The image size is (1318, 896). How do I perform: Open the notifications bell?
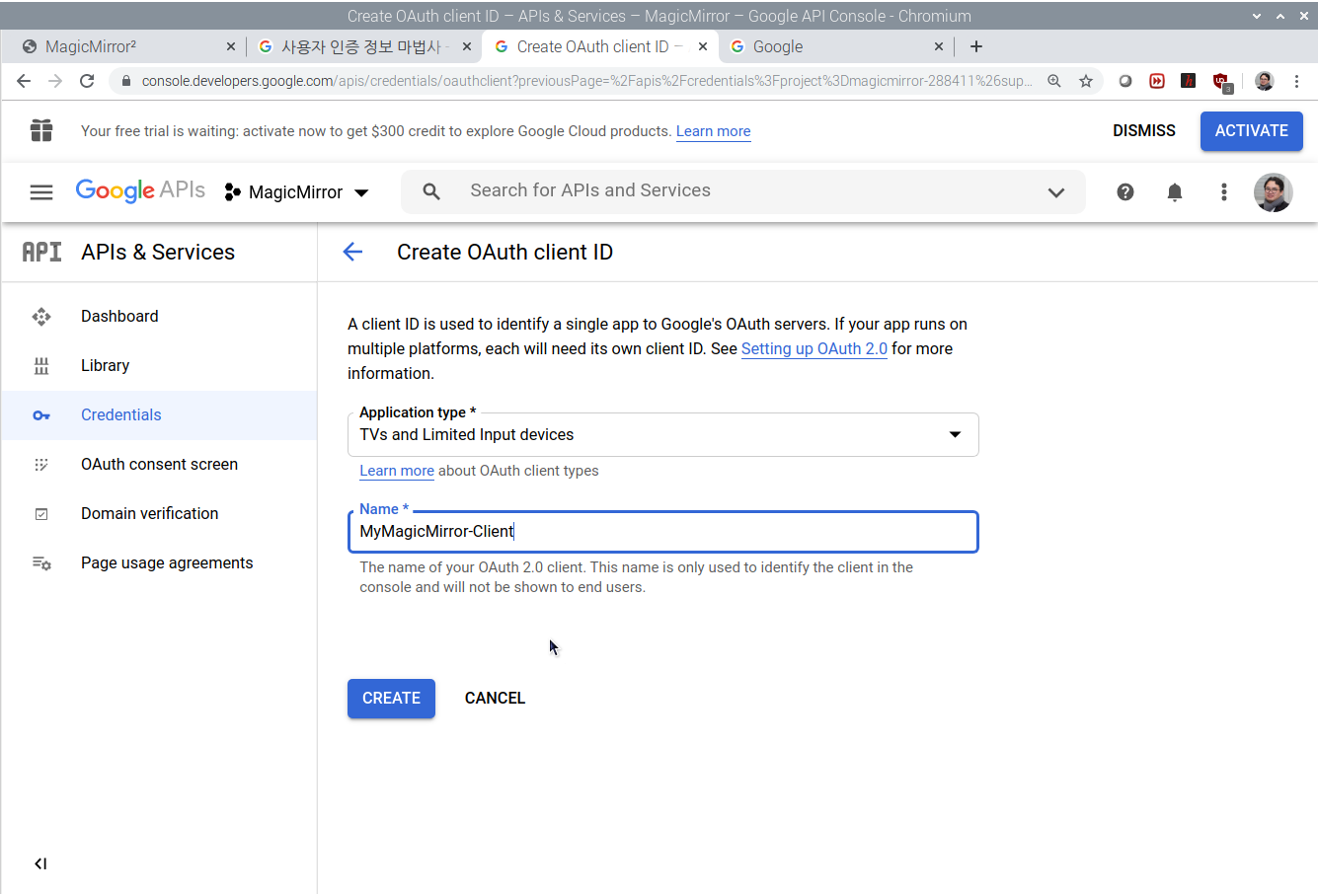tap(1175, 192)
